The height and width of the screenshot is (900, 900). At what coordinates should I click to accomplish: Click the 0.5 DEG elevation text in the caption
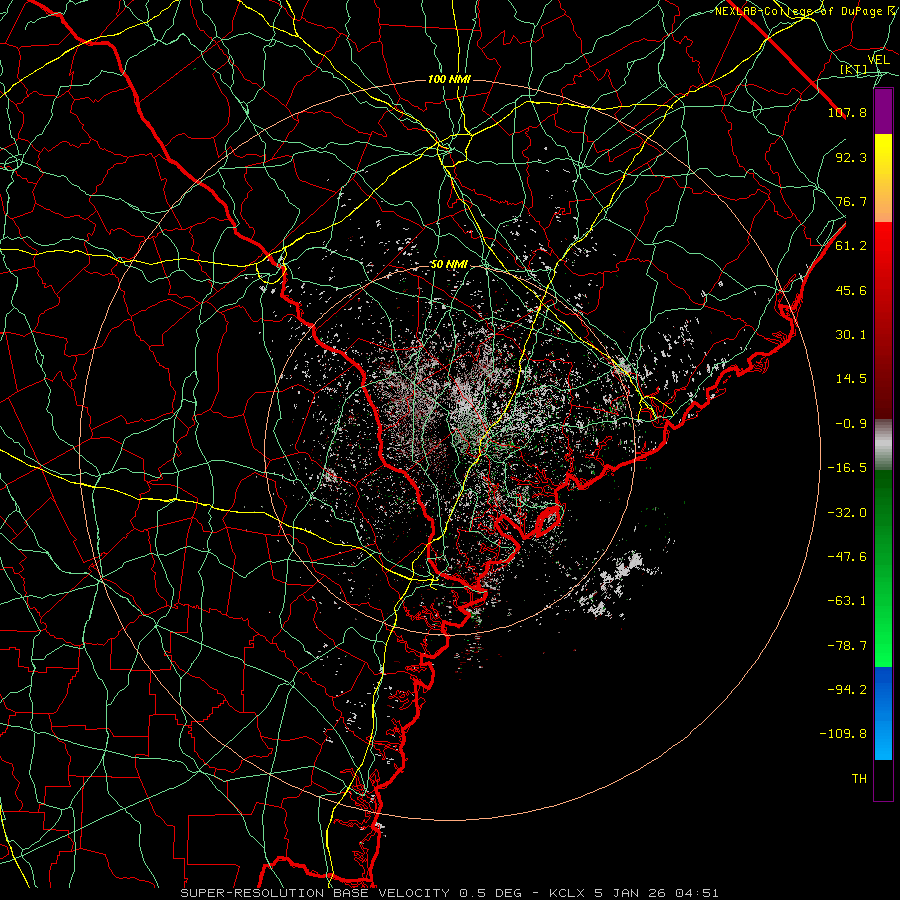490,893
